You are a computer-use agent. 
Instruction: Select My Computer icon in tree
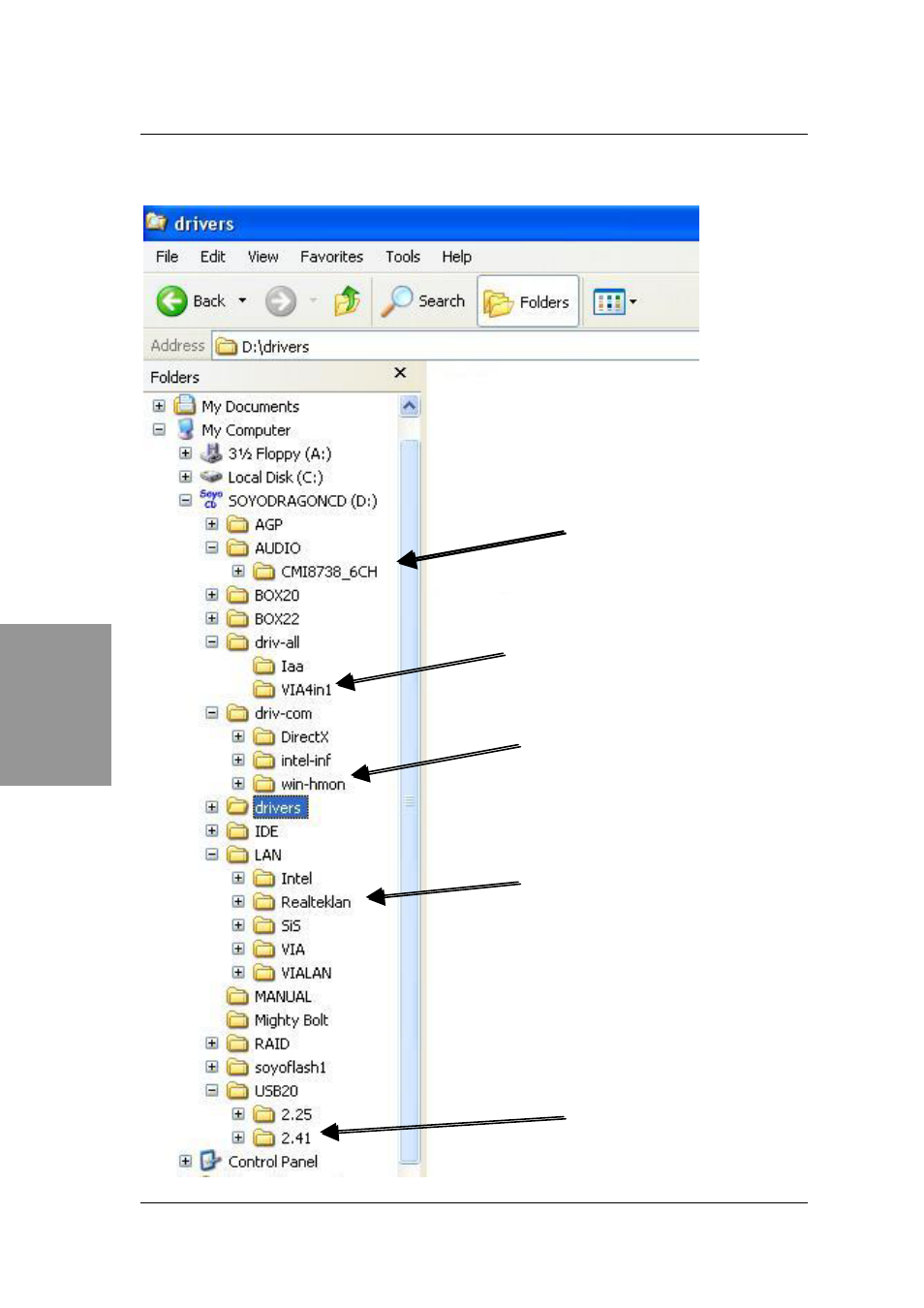click(185, 429)
